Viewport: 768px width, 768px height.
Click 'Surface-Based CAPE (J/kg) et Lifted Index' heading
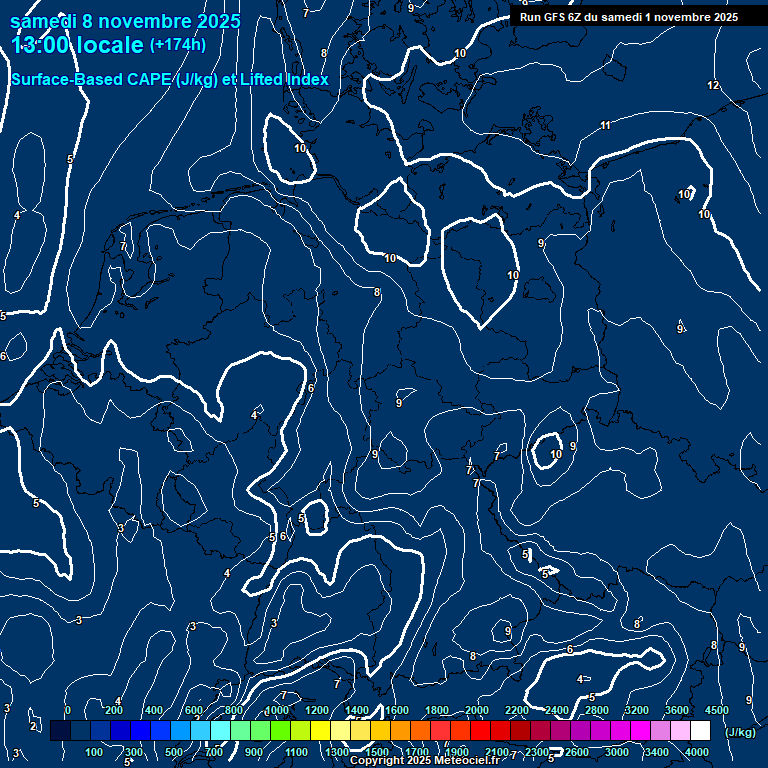[x=169, y=79]
